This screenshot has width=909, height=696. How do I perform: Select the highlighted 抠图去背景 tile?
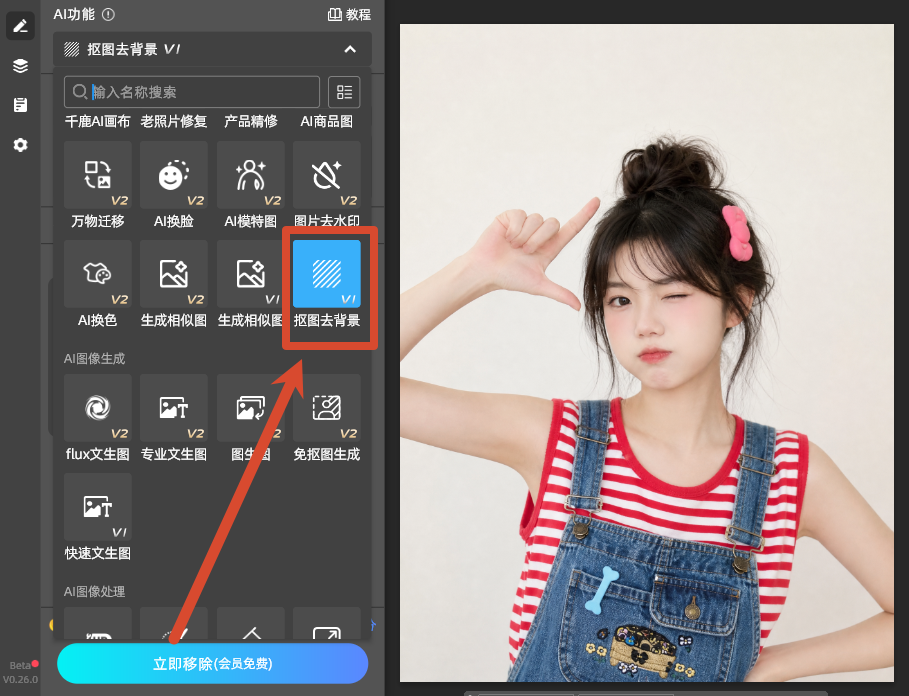327,274
